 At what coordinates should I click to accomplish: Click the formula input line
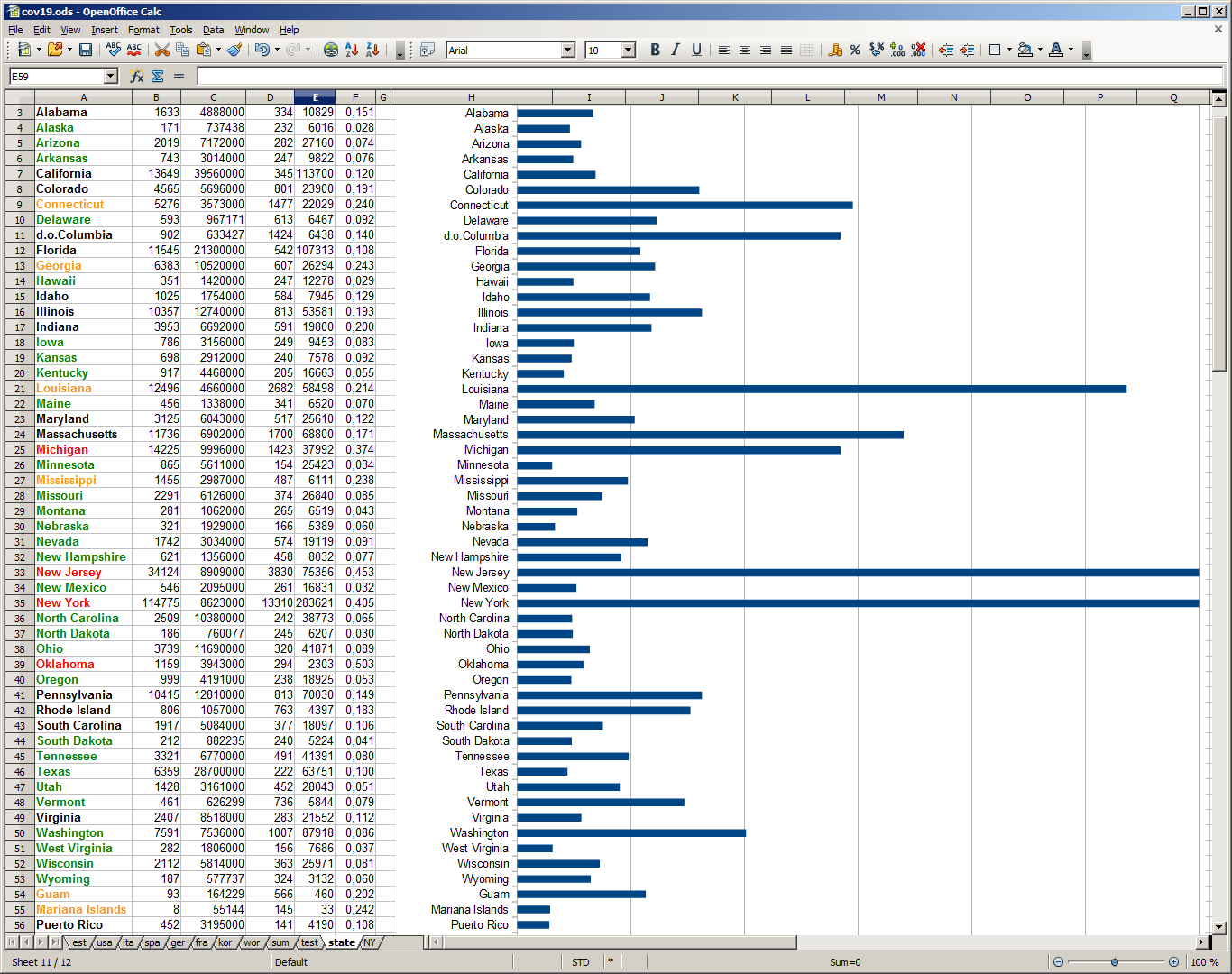pos(711,77)
